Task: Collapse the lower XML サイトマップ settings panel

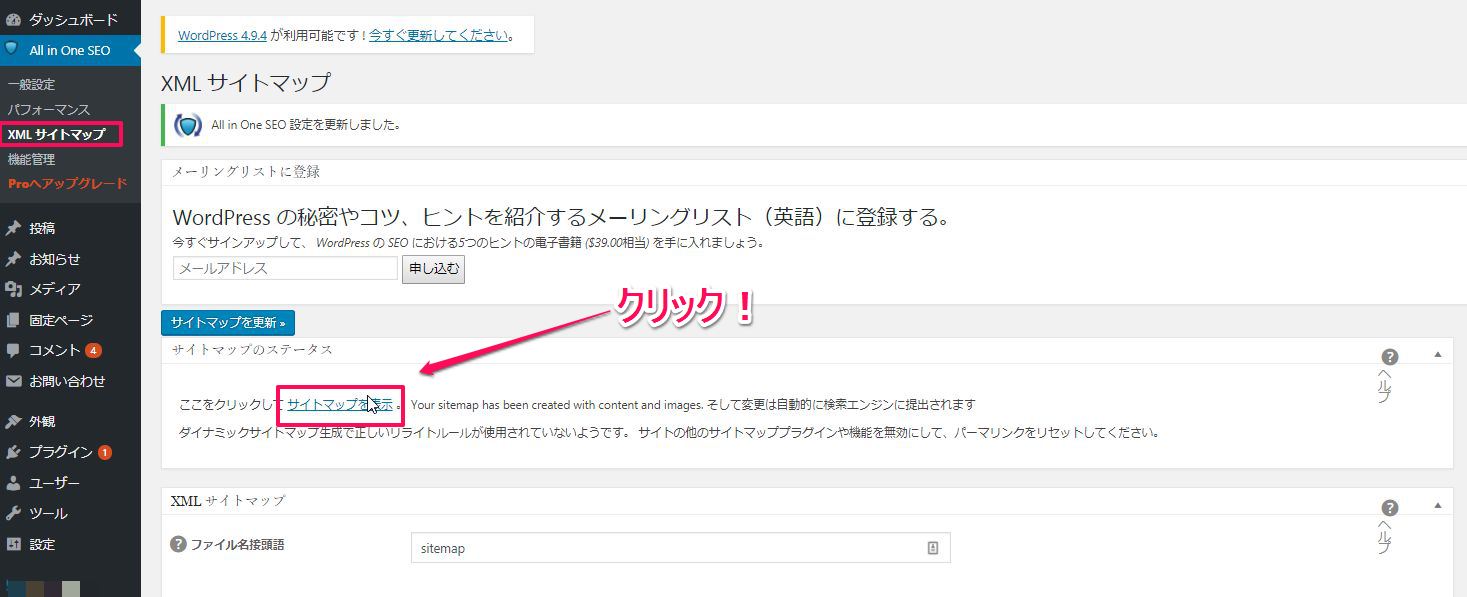Action: 1438,505
